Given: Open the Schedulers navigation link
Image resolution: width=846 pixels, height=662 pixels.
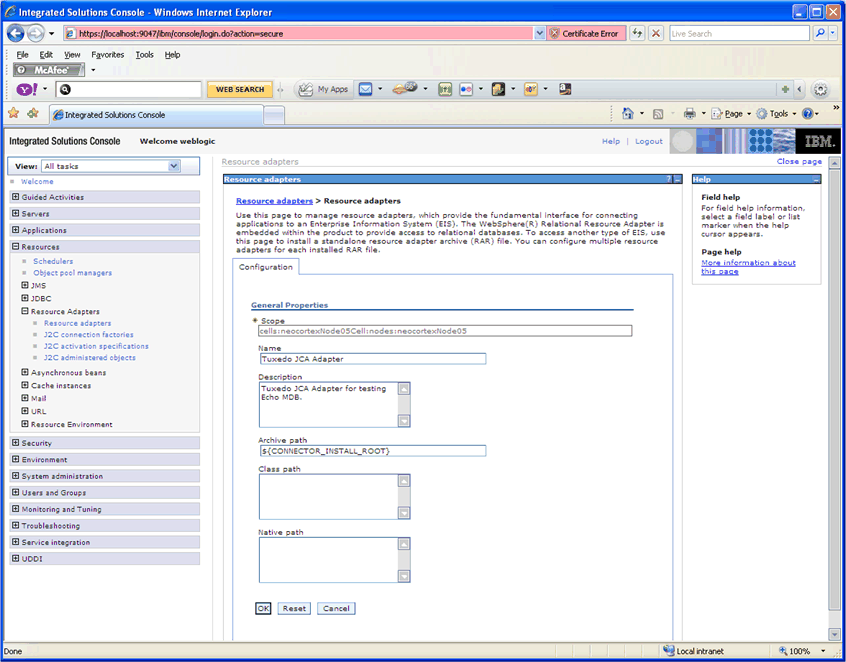Looking at the screenshot, I should (53, 261).
